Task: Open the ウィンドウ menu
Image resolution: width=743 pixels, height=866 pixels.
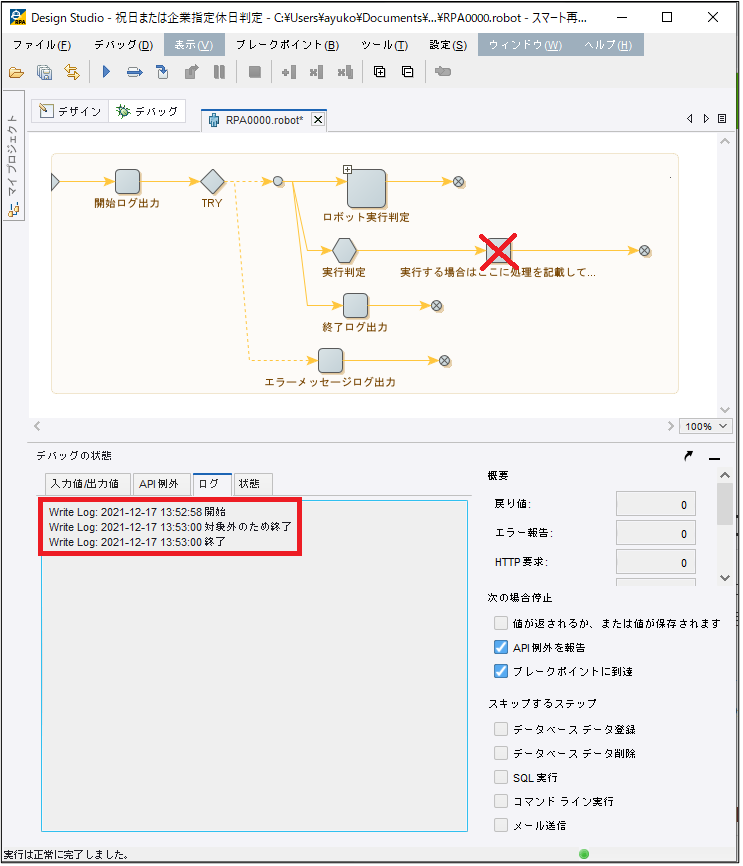Action: pyautogui.click(x=525, y=45)
